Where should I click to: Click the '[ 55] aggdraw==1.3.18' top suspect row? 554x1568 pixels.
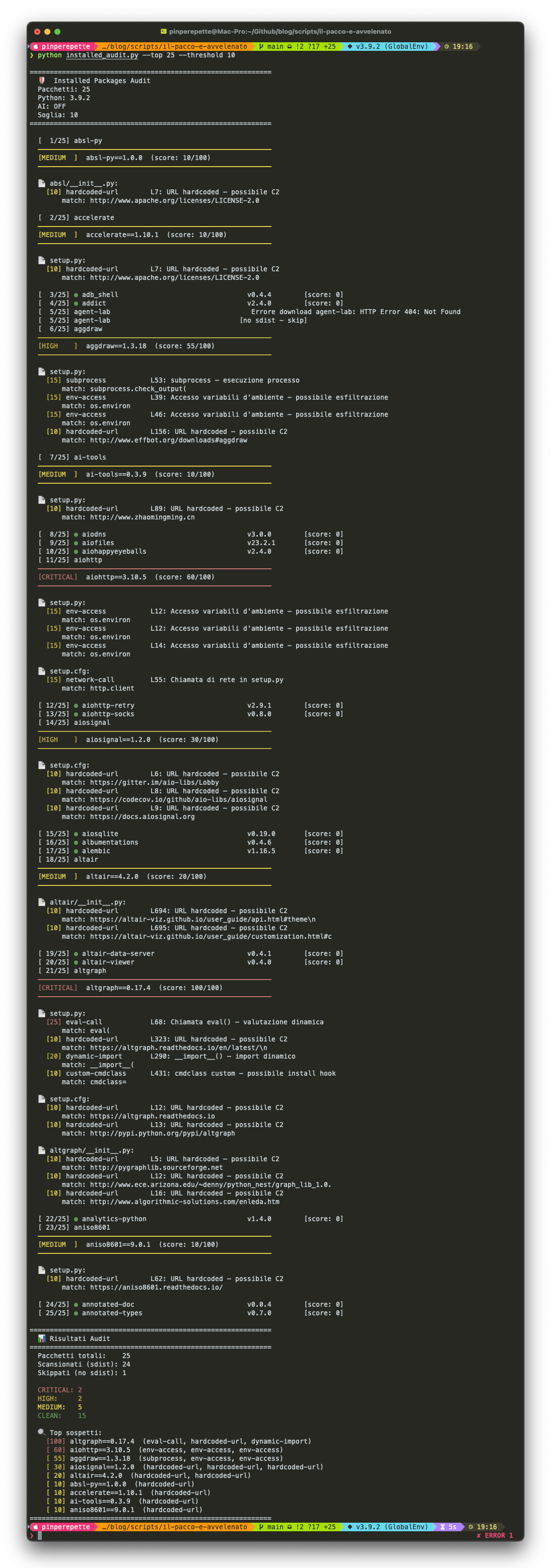click(x=165, y=1458)
